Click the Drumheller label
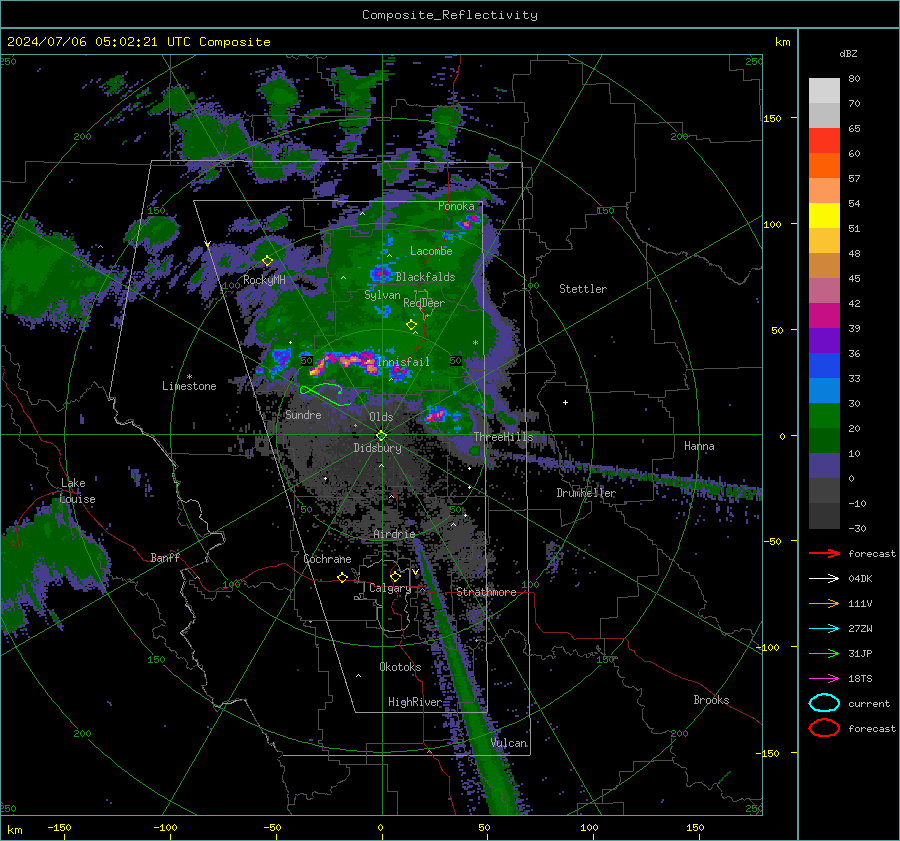The image size is (900, 841). (586, 493)
